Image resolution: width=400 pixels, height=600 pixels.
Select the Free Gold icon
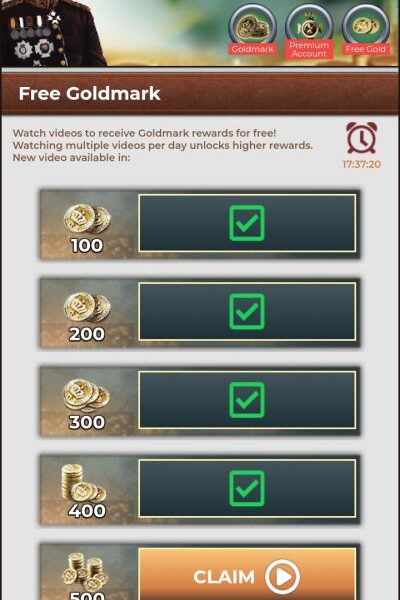click(366, 26)
